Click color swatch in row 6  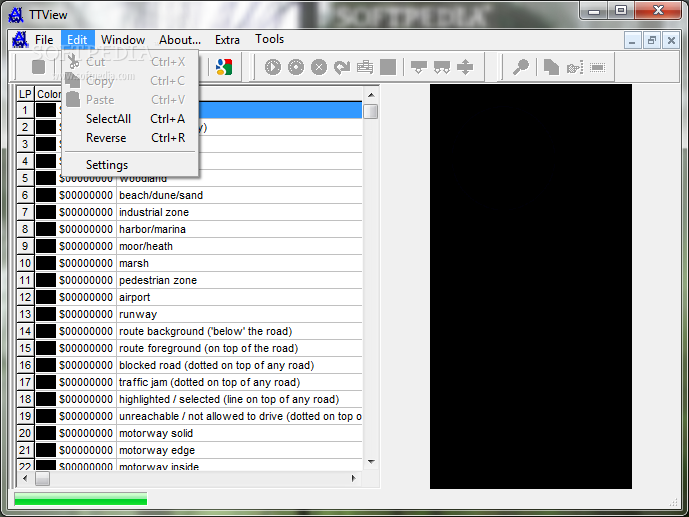[46, 195]
